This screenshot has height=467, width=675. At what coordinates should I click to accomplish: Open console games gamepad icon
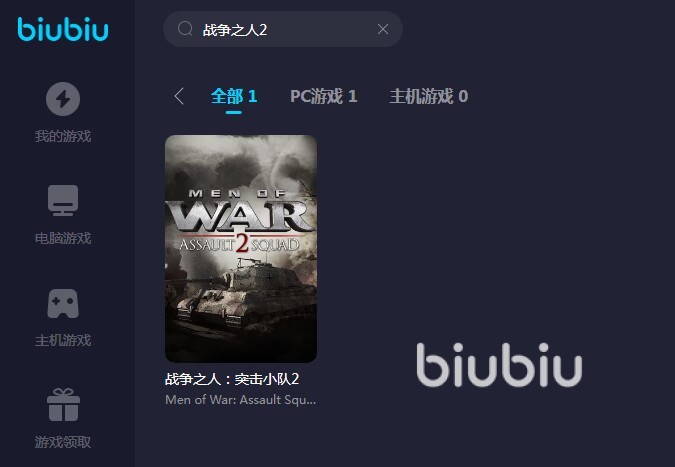[63, 303]
